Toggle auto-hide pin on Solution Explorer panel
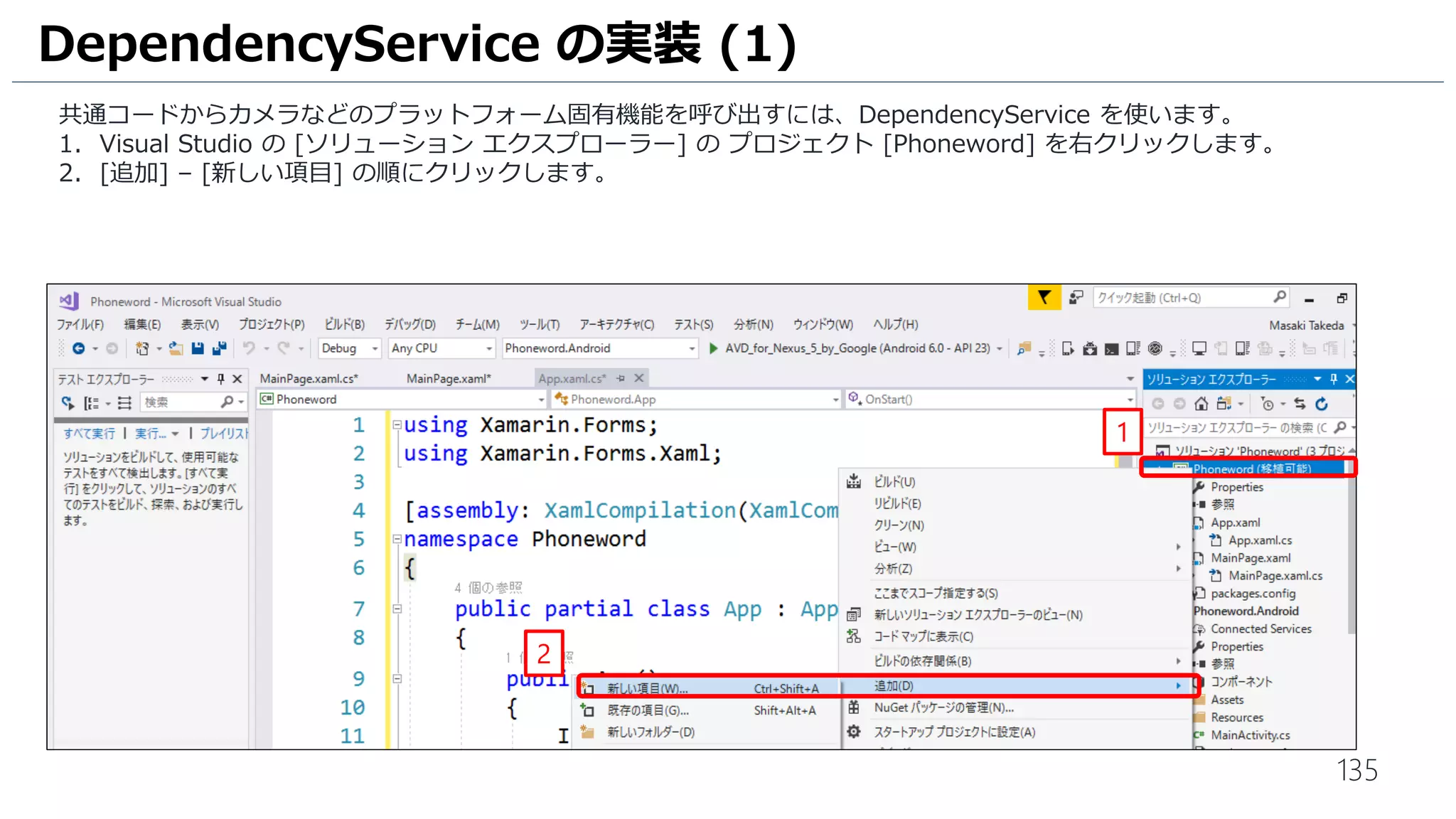The image size is (1456, 819). (1334, 379)
